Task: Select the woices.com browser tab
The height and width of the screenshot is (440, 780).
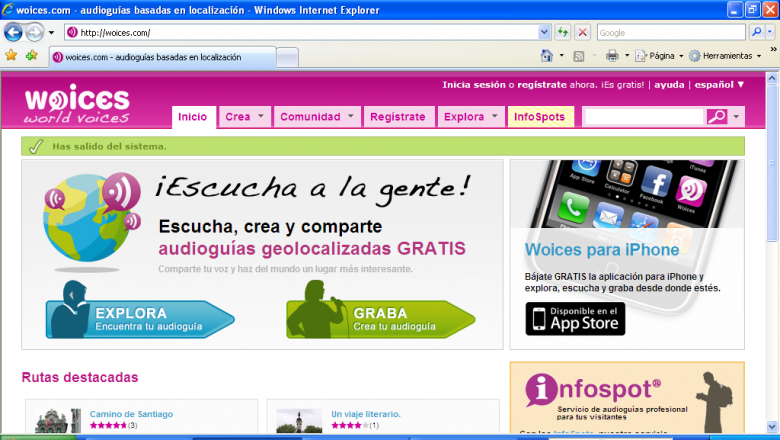Action: point(163,57)
